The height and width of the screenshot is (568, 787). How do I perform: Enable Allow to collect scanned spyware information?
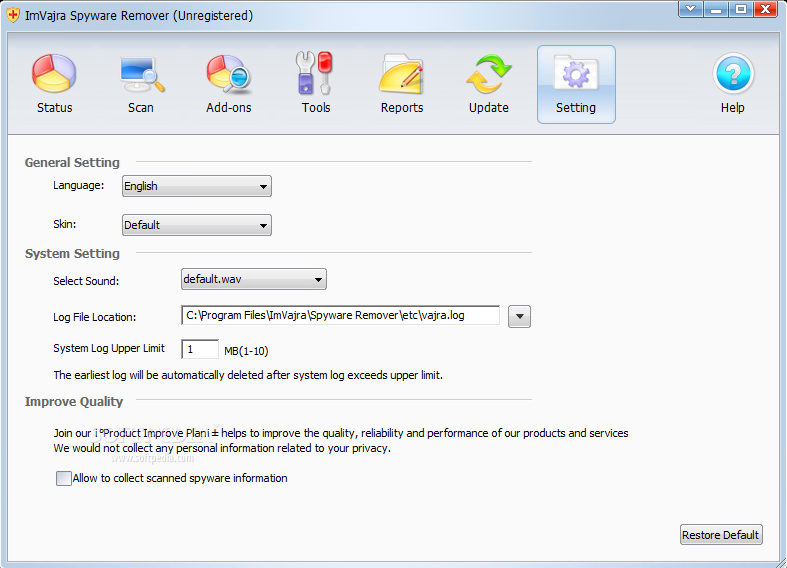click(x=64, y=478)
